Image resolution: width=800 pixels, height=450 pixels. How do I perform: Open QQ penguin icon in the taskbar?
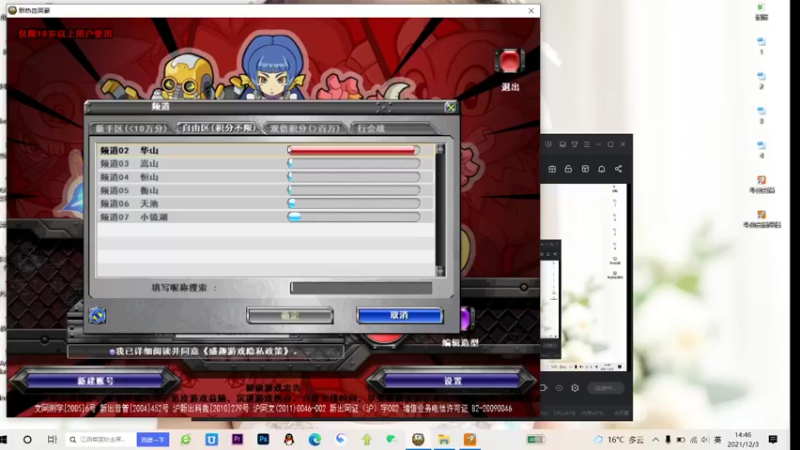point(289,439)
